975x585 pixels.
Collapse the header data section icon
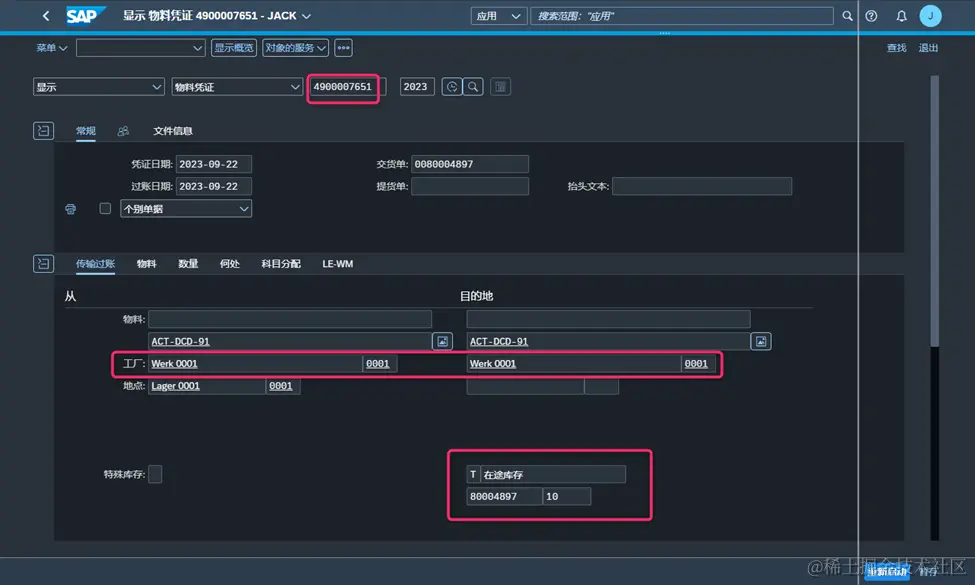[x=43, y=131]
